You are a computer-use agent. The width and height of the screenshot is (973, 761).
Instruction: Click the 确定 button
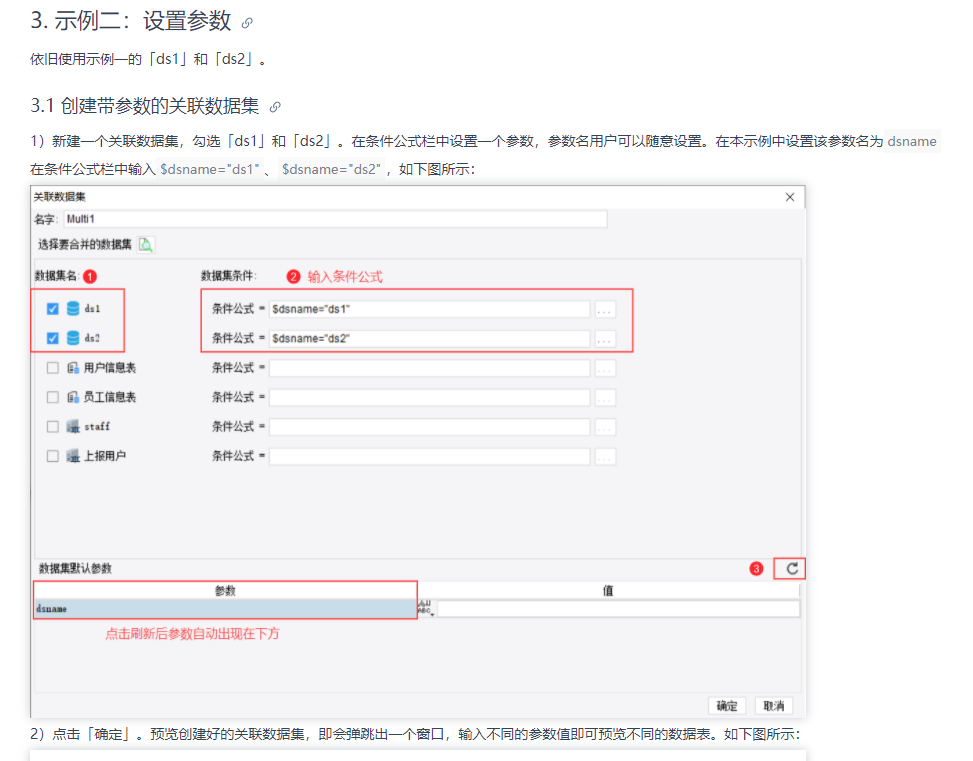pos(727,706)
